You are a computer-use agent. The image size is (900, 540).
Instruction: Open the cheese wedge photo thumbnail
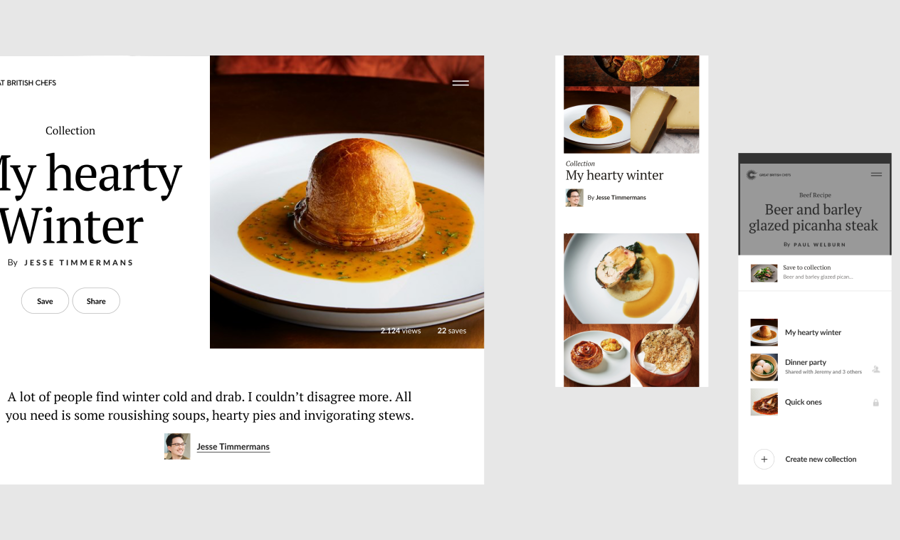point(665,120)
